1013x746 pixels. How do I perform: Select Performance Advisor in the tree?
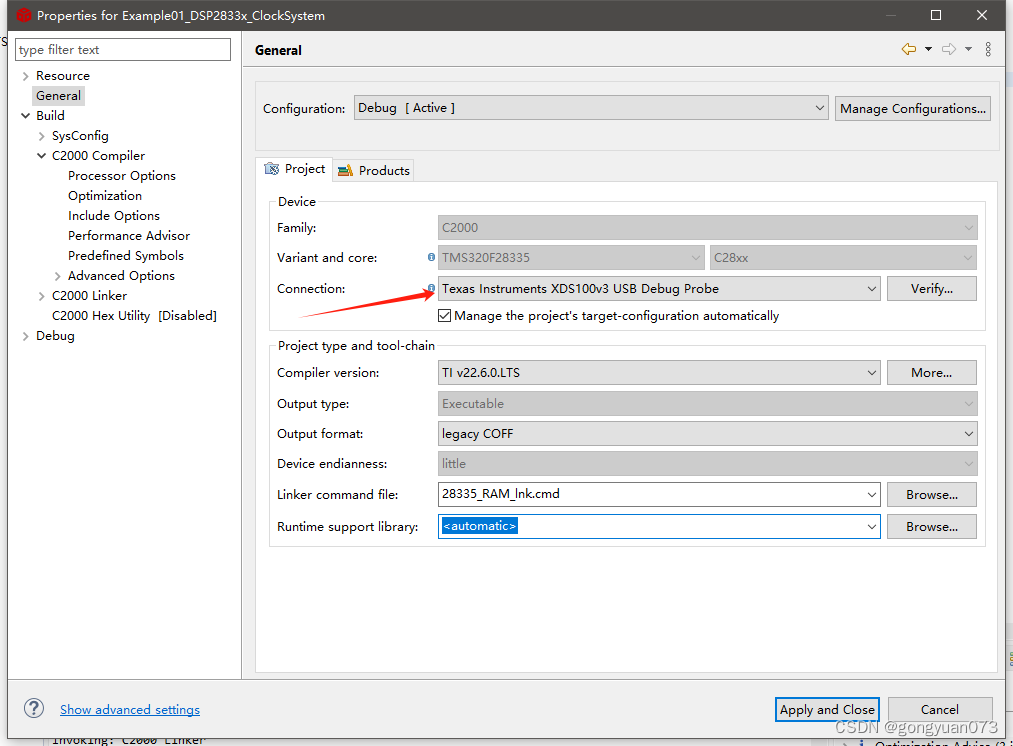coord(129,236)
